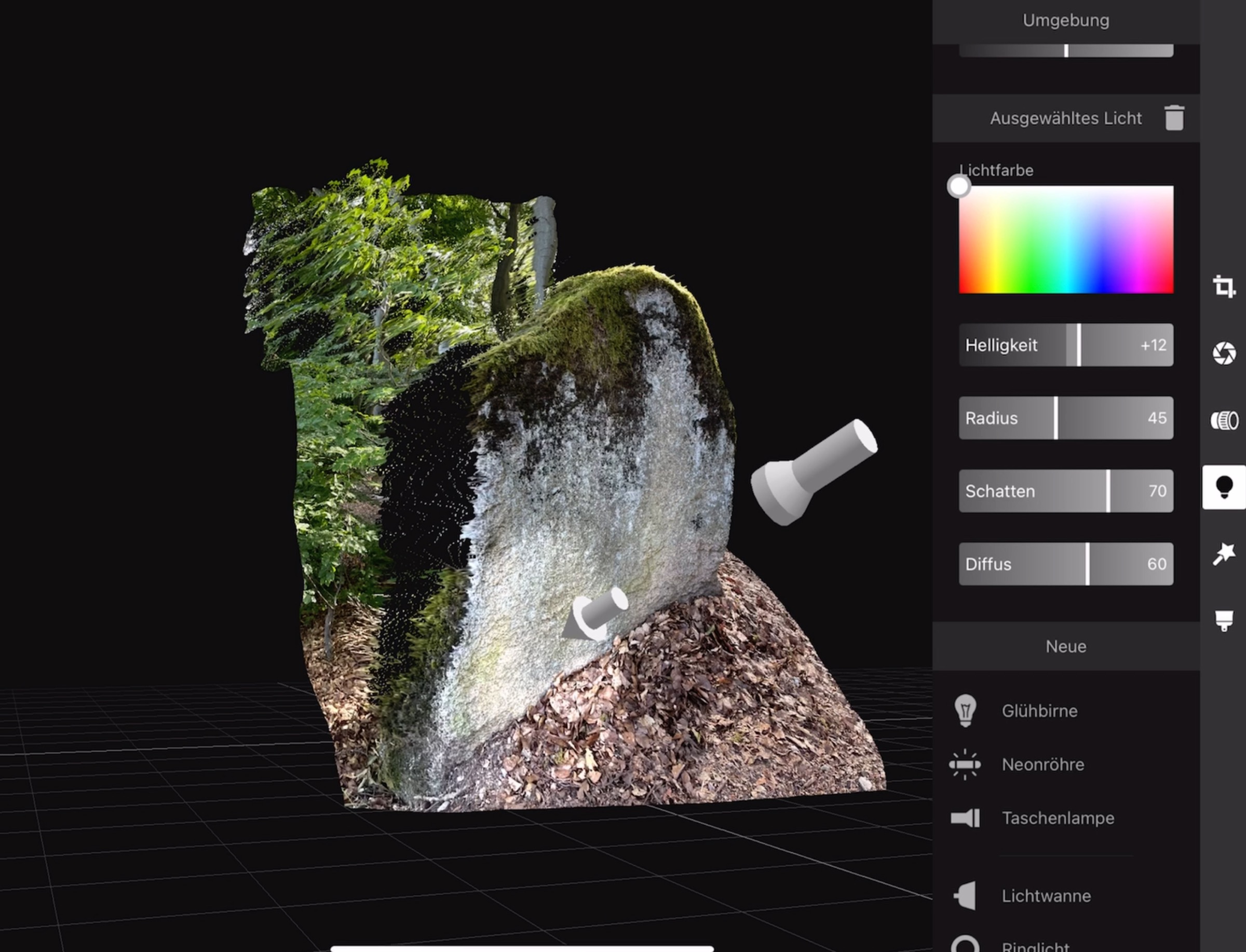Open the paint brush tool icon
The height and width of the screenshot is (952, 1246).
click(x=1223, y=620)
